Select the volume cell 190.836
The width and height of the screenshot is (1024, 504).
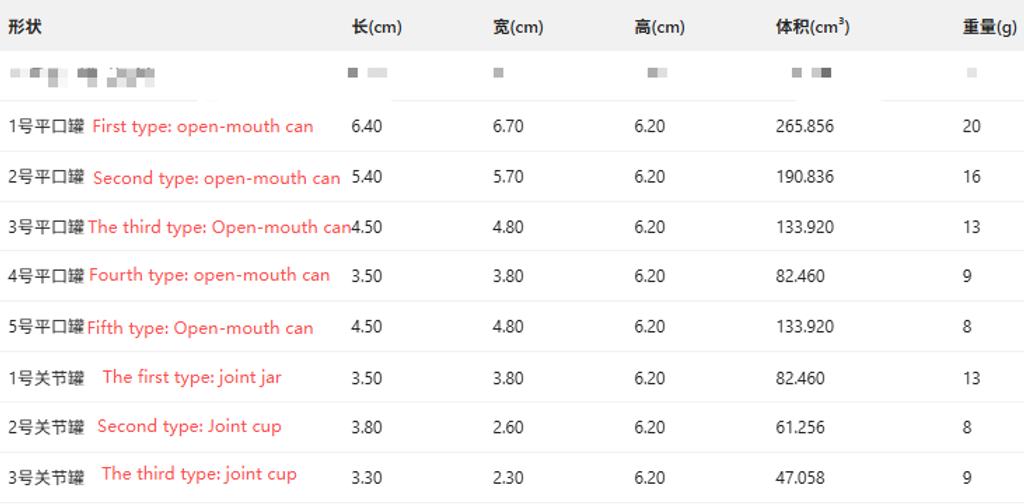click(x=804, y=177)
